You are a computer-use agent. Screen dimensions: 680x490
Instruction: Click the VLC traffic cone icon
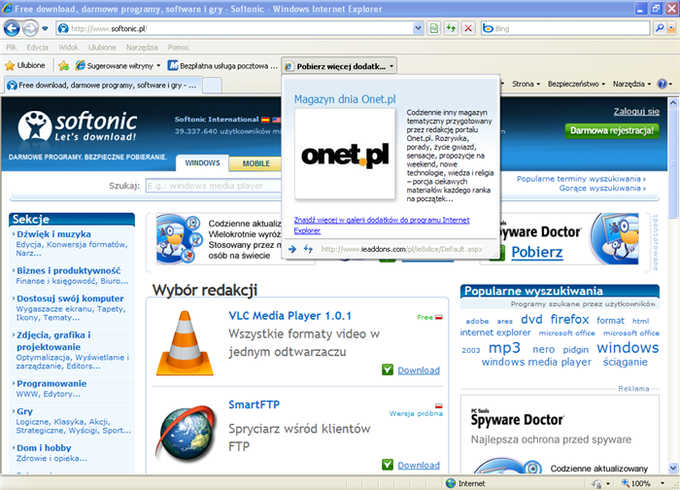[185, 343]
